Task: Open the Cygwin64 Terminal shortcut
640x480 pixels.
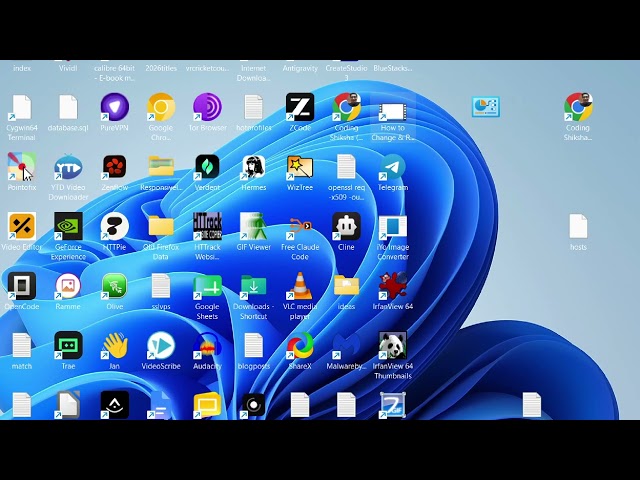Action: 22,108
